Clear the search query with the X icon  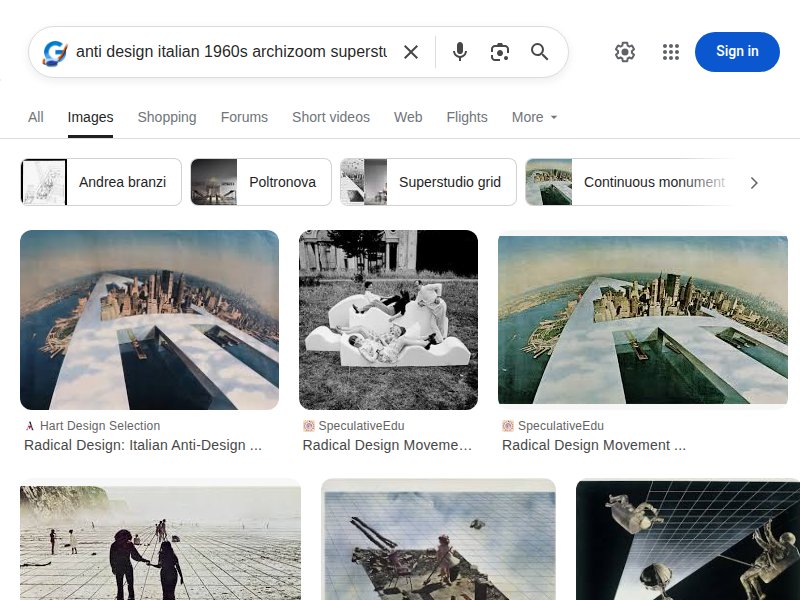pyautogui.click(x=411, y=51)
